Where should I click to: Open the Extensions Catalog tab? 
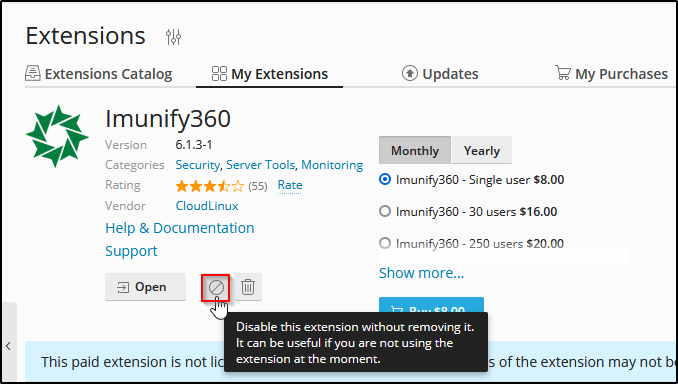pyautogui.click(x=99, y=74)
